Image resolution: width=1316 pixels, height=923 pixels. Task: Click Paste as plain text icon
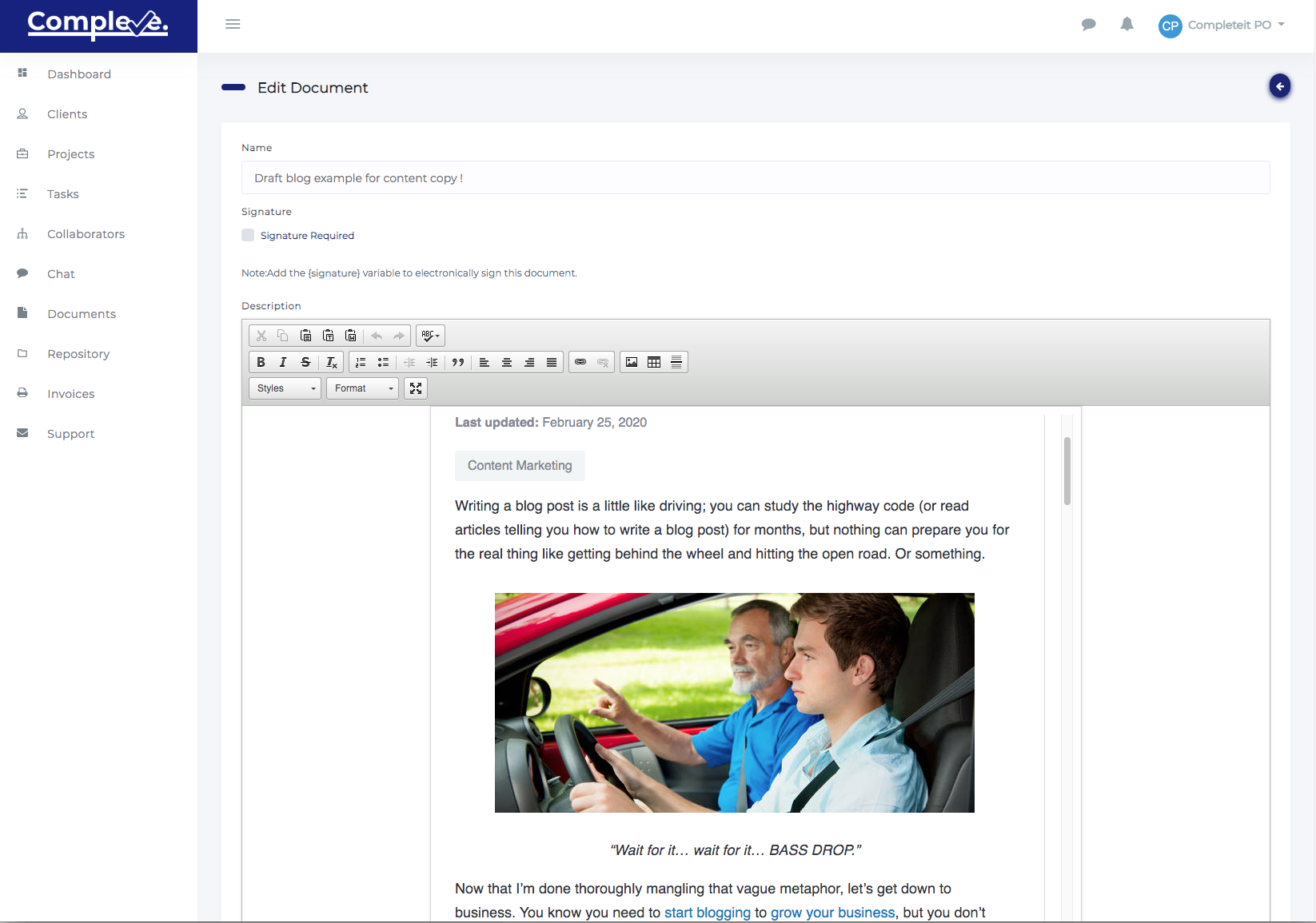point(328,336)
